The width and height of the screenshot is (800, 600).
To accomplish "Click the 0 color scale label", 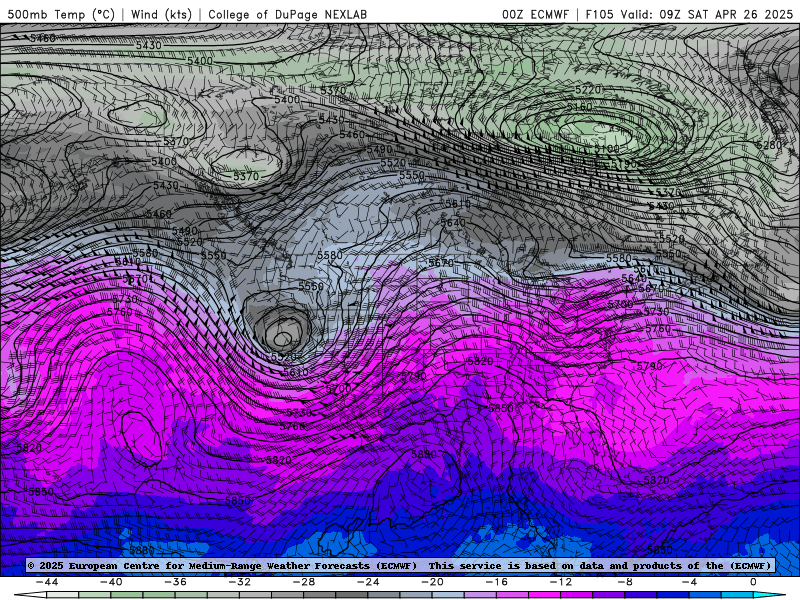I will click(753, 582).
